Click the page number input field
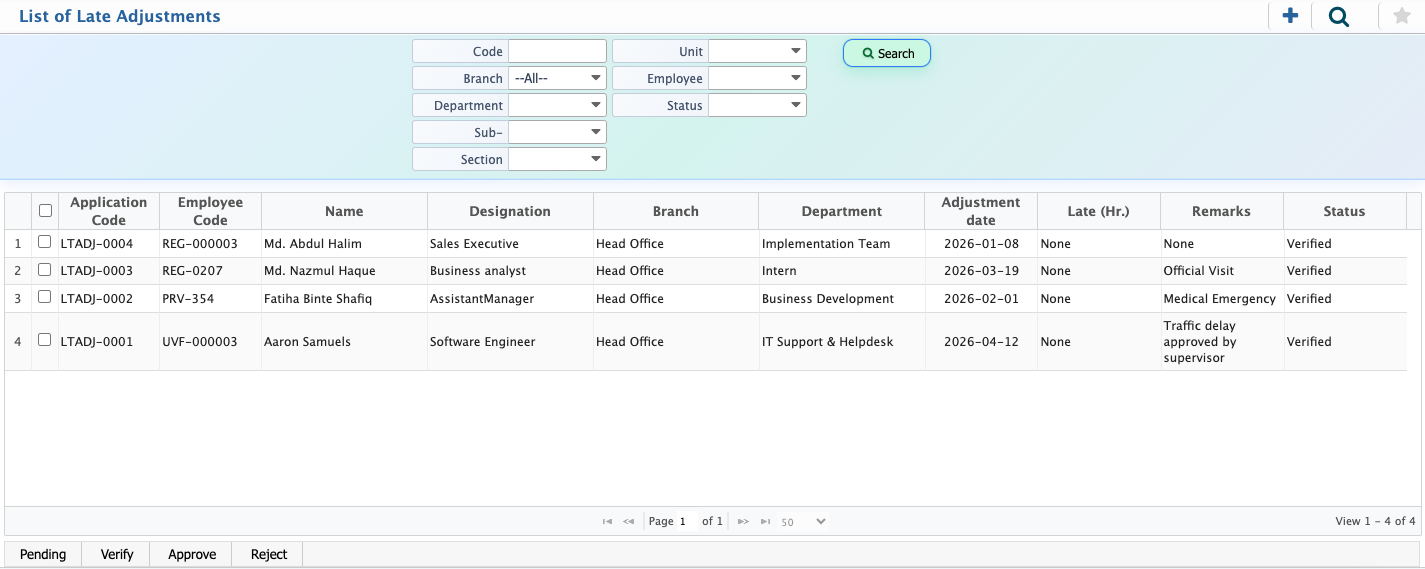The image size is (1425, 569). (686, 522)
